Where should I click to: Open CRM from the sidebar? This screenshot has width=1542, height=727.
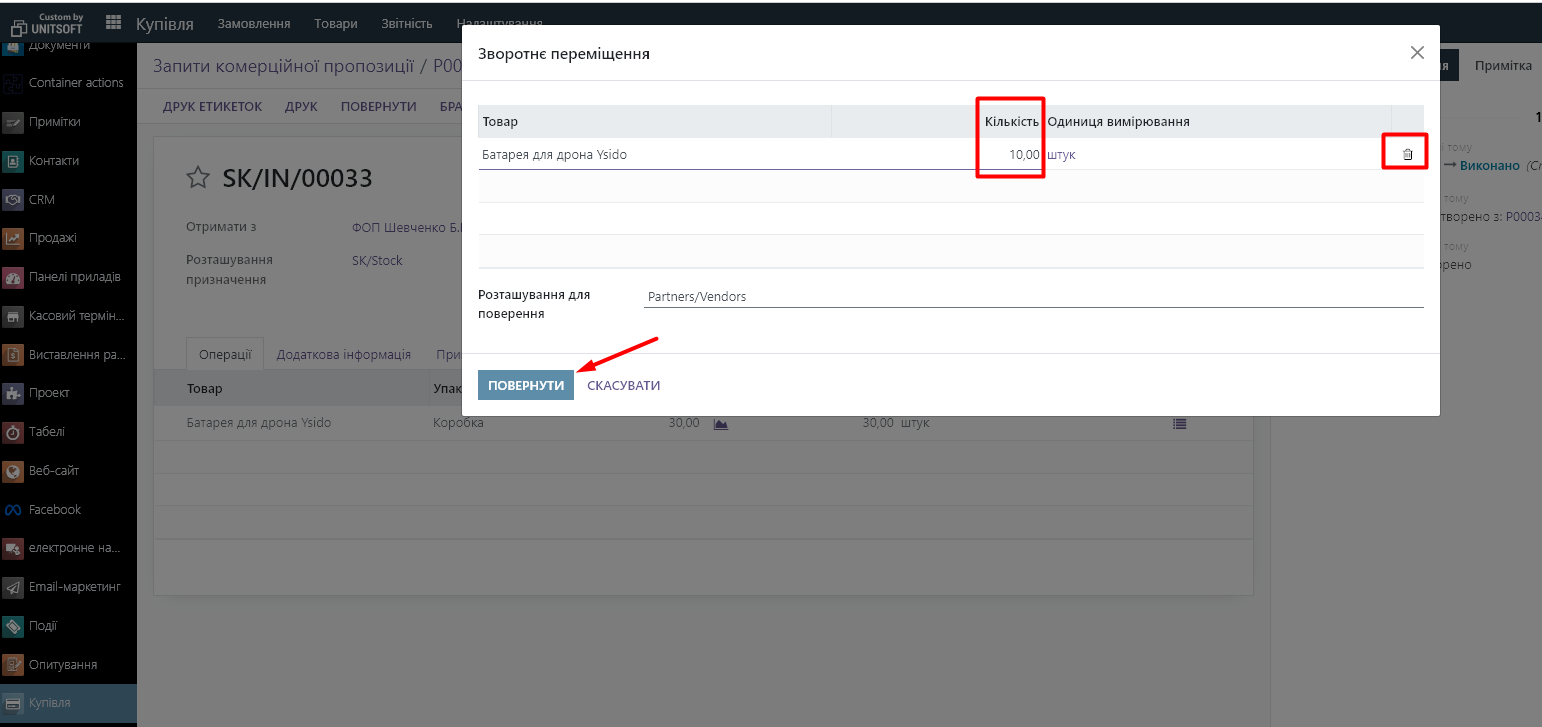42,199
